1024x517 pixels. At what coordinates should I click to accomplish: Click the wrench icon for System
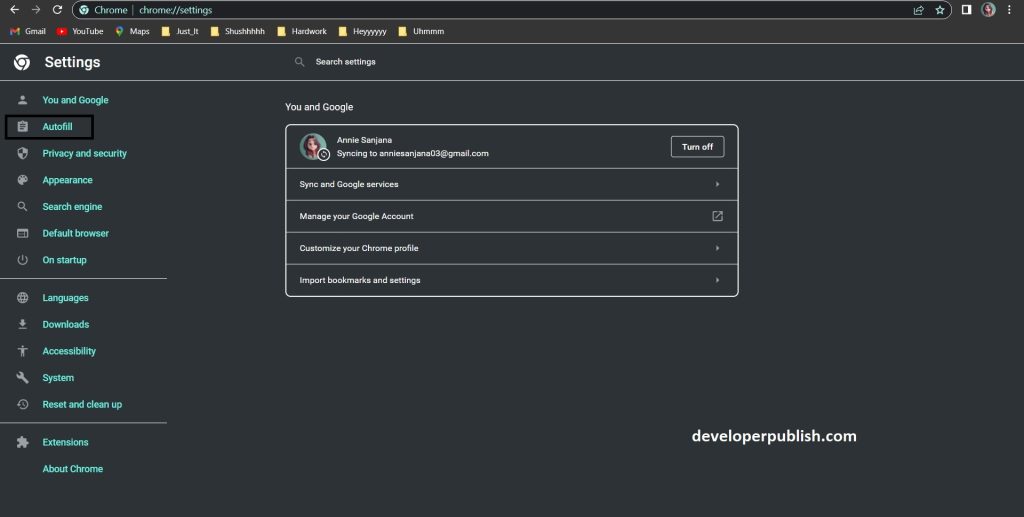tap(22, 377)
